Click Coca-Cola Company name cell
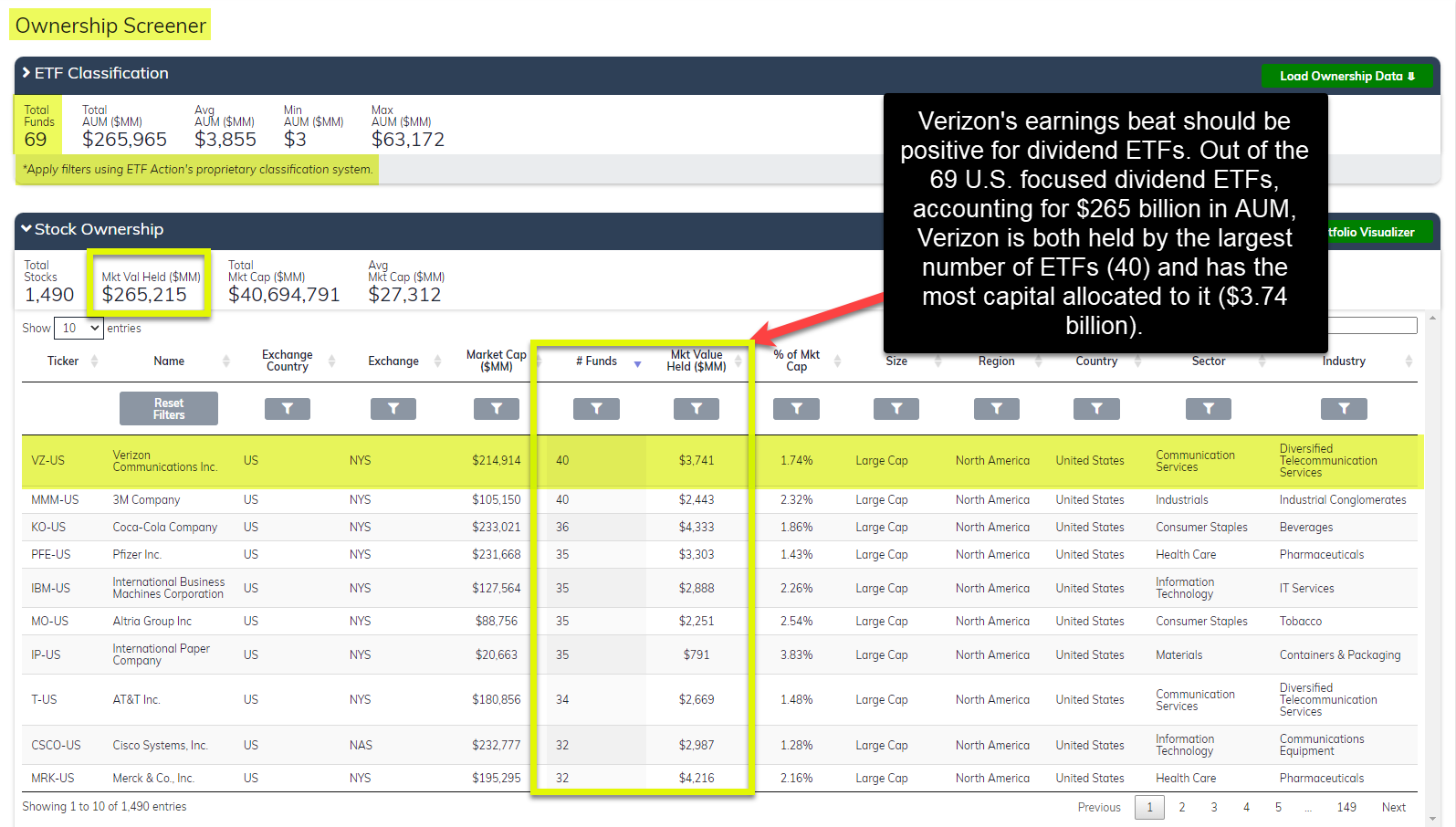Viewport: 1456px width, 827px height. point(165,528)
